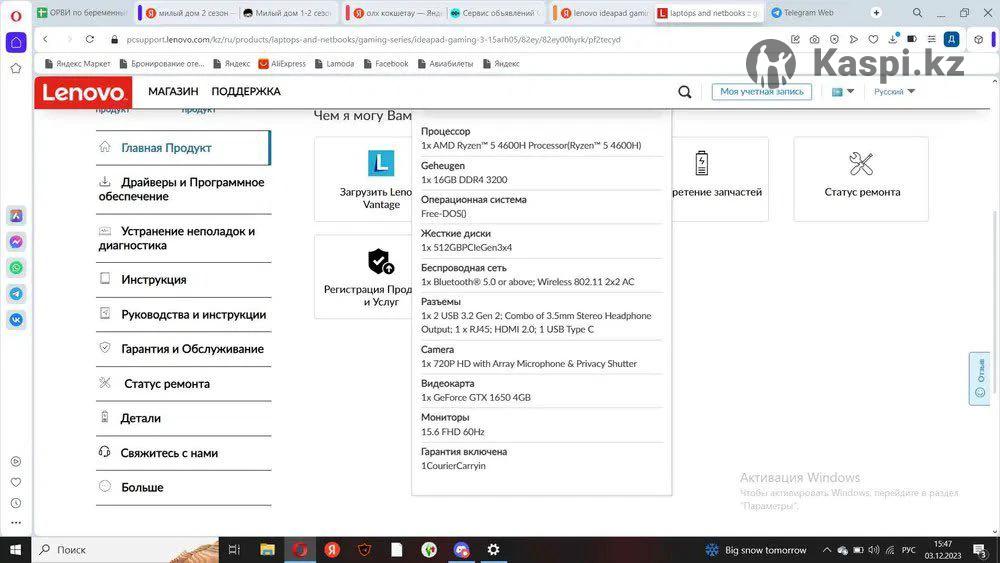1000x563 pixels.
Task: Switch to Сервис объявлений tab
Action: pyautogui.click(x=496, y=13)
